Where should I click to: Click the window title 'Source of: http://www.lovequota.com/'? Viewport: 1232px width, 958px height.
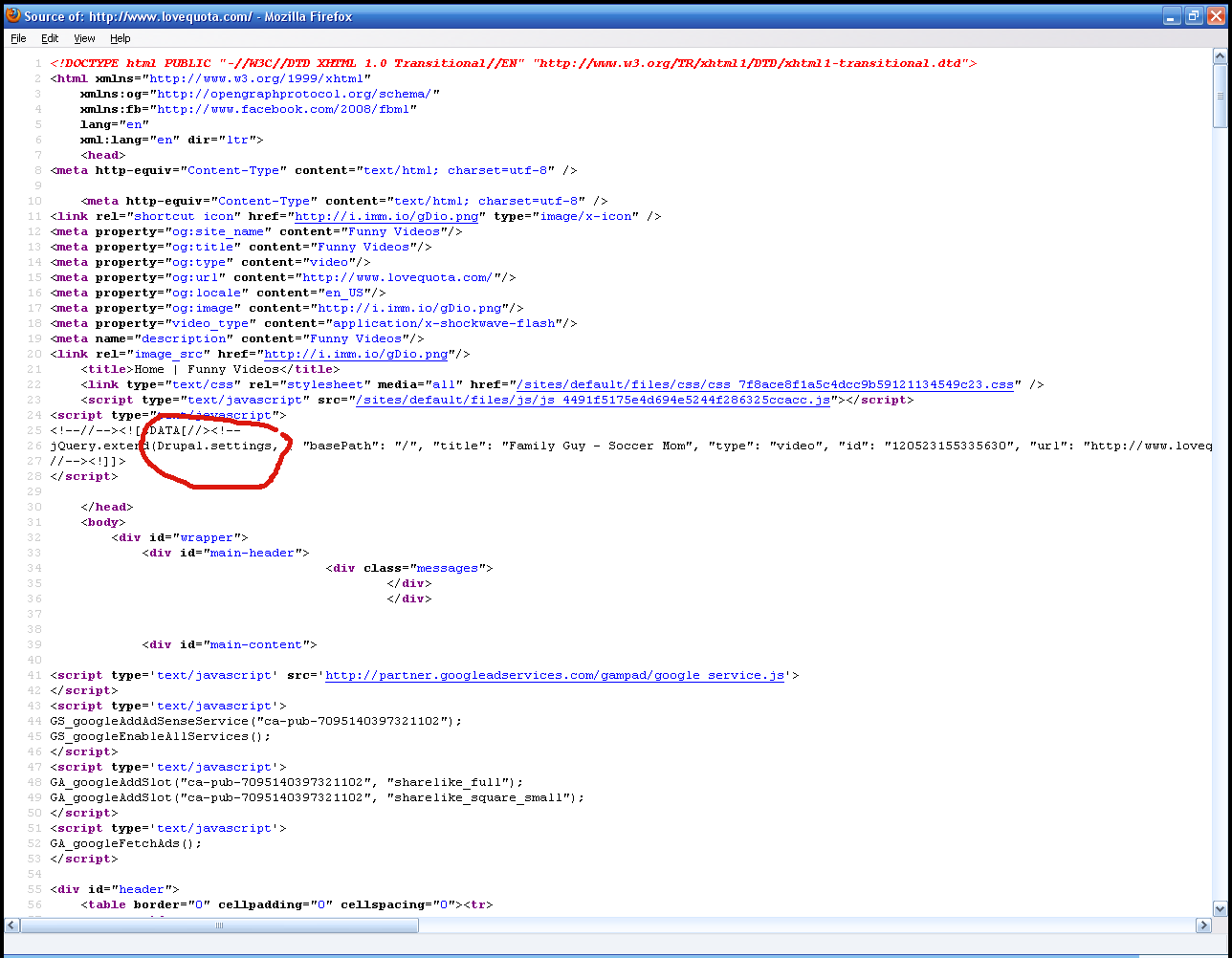138,16
